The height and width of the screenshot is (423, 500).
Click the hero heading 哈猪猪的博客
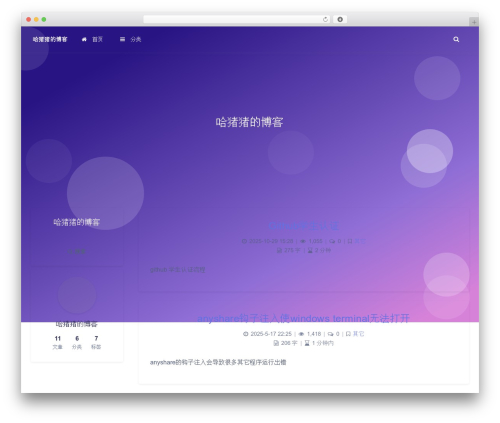[249, 122]
